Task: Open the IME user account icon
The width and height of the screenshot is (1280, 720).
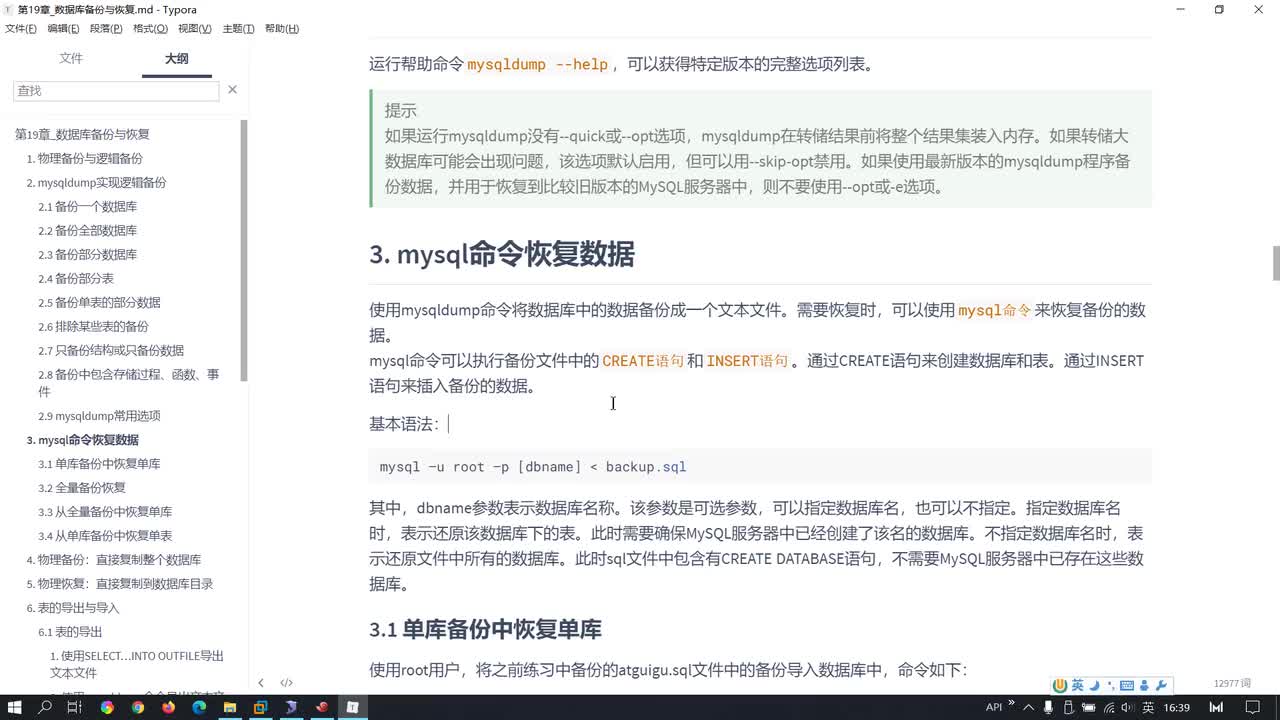Action: [1144, 685]
